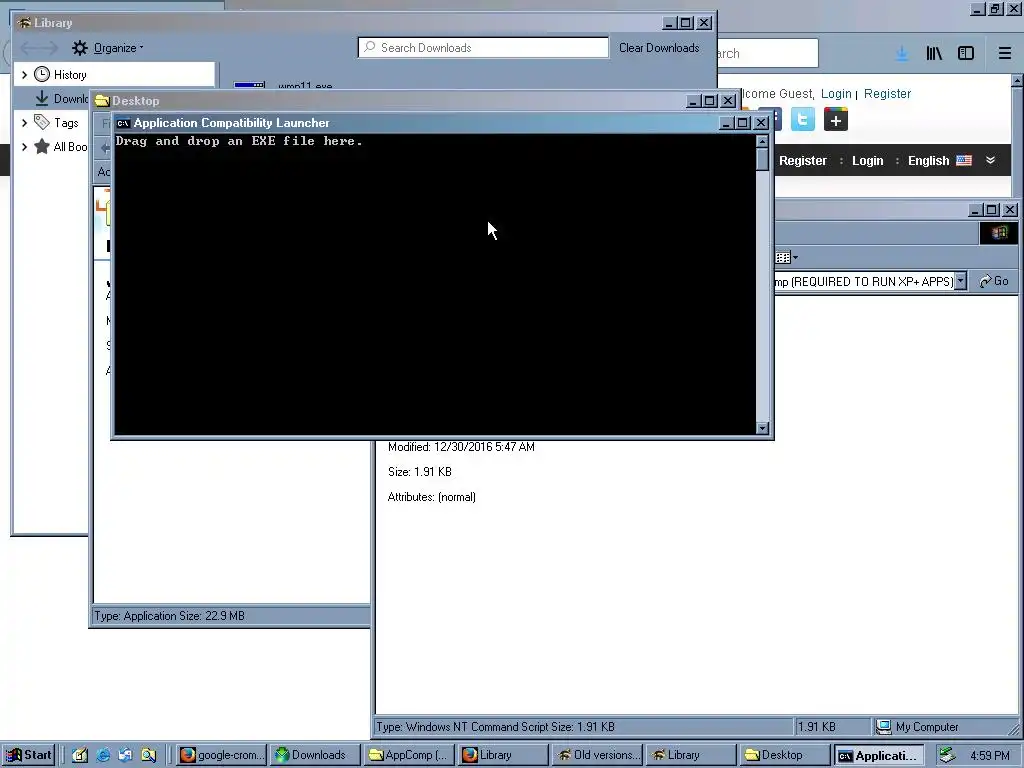
Task: Click the Library window title bar icon
Action: (x=24, y=22)
